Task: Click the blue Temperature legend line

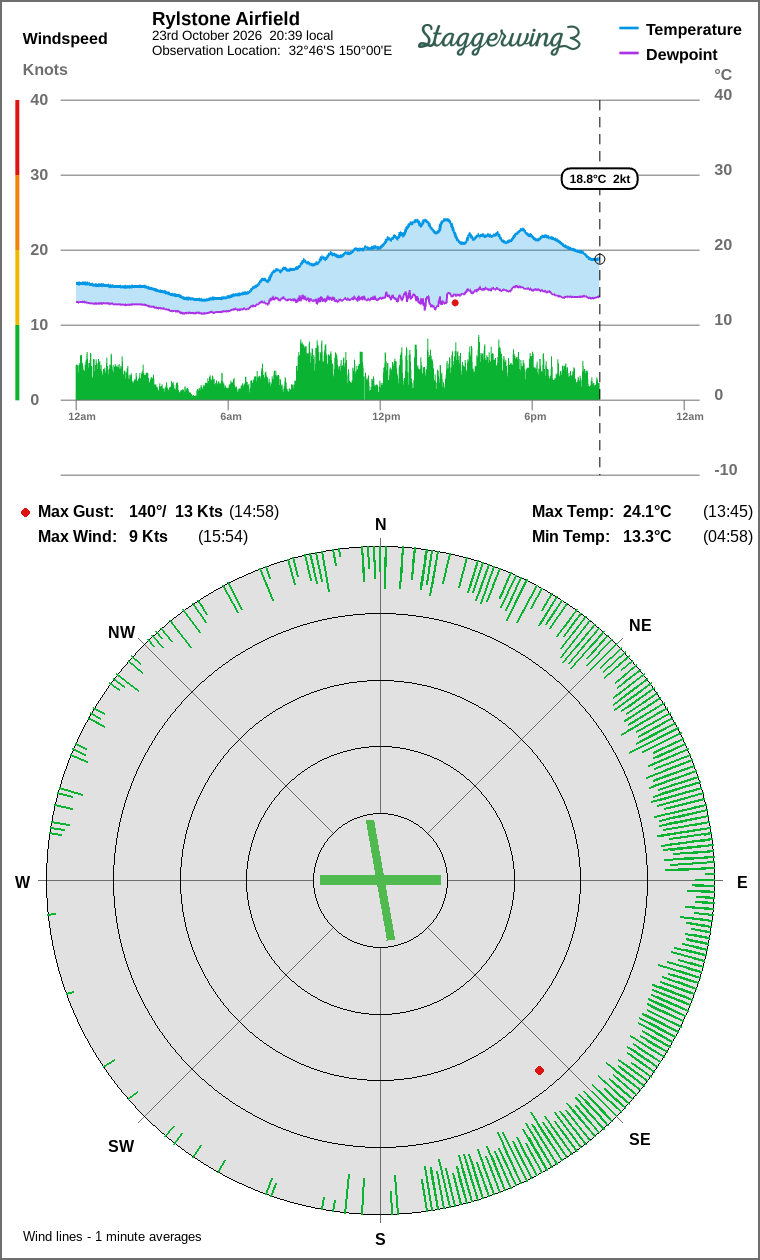Action: pos(629,29)
